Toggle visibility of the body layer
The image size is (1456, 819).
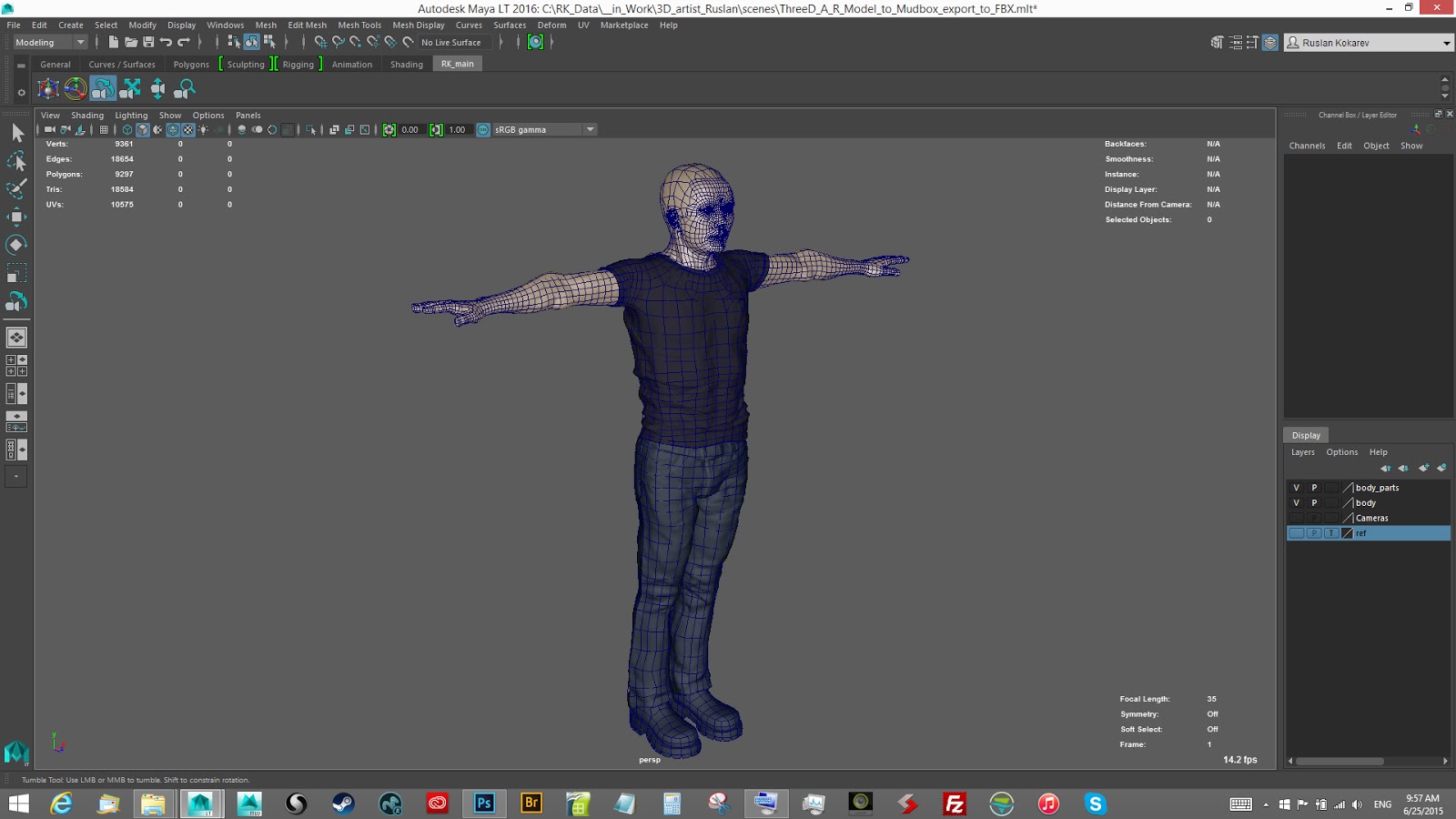coord(1296,503)
